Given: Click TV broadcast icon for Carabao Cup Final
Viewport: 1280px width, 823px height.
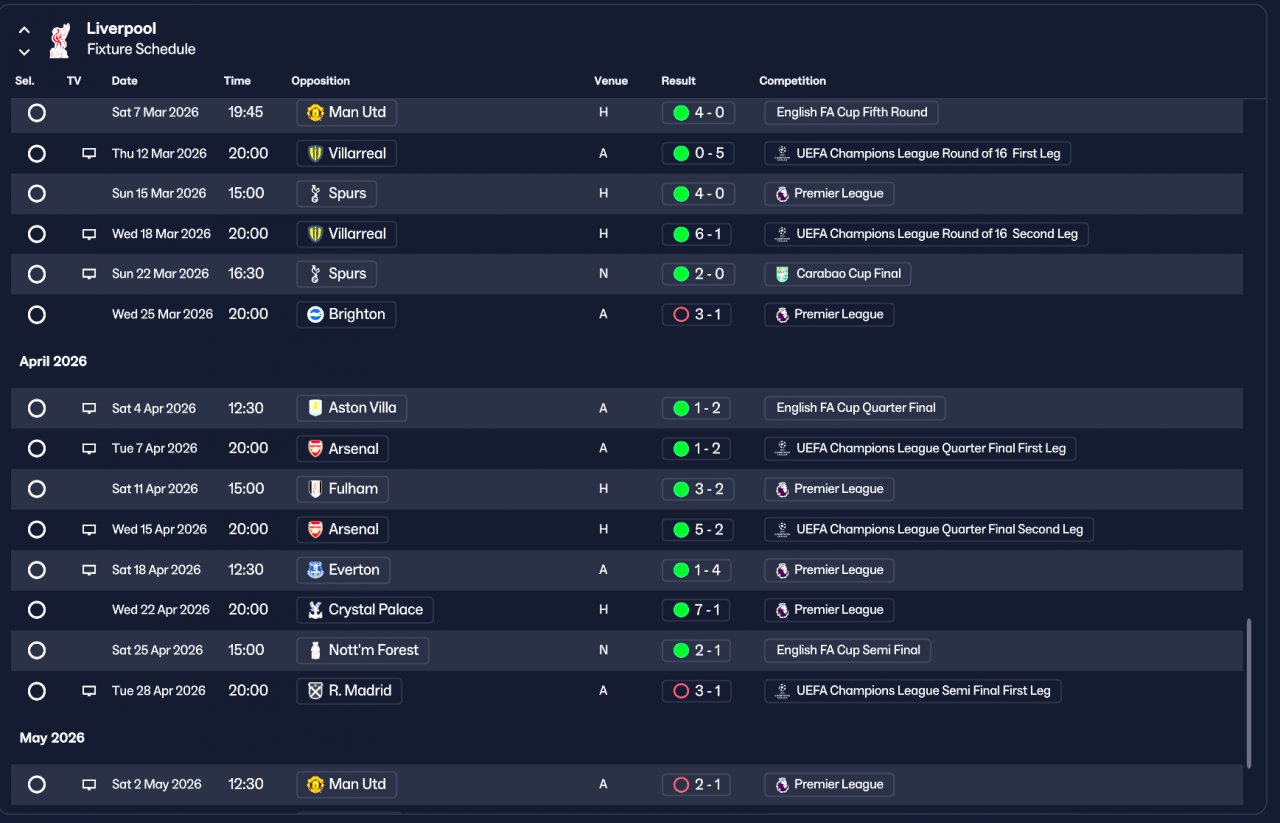Looking at the screenshot, I should (89, 274).
